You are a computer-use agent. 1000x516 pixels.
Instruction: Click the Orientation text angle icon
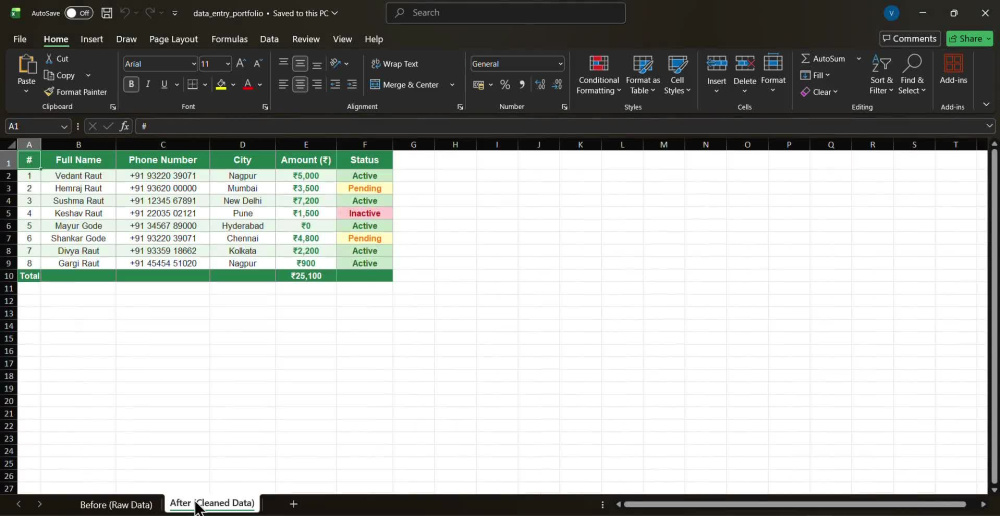(x=335, y=63)
